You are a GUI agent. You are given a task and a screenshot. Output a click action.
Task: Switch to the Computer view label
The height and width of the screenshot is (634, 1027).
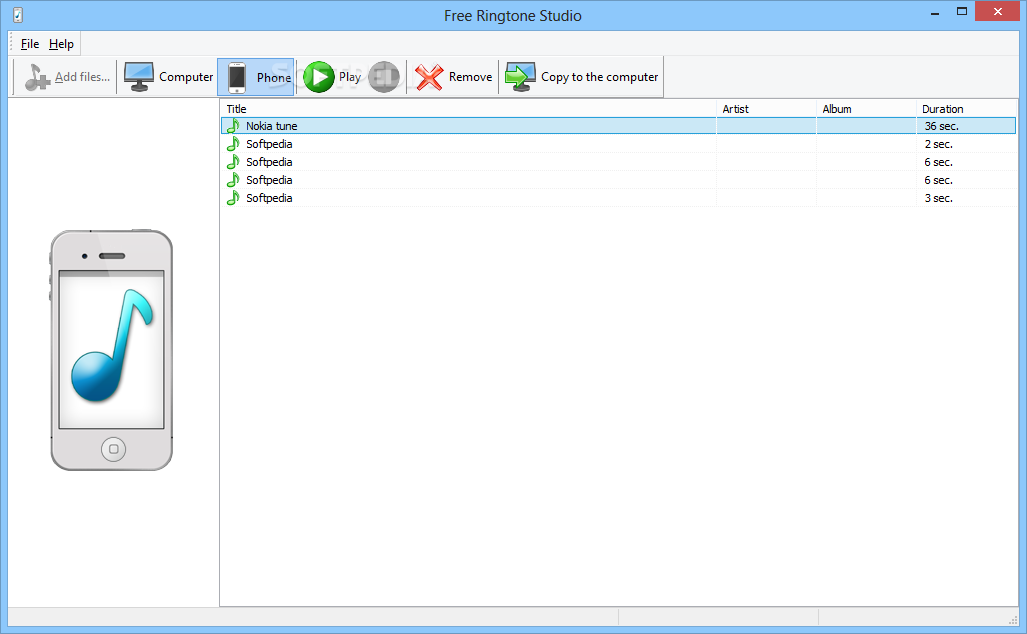(186, 77)
